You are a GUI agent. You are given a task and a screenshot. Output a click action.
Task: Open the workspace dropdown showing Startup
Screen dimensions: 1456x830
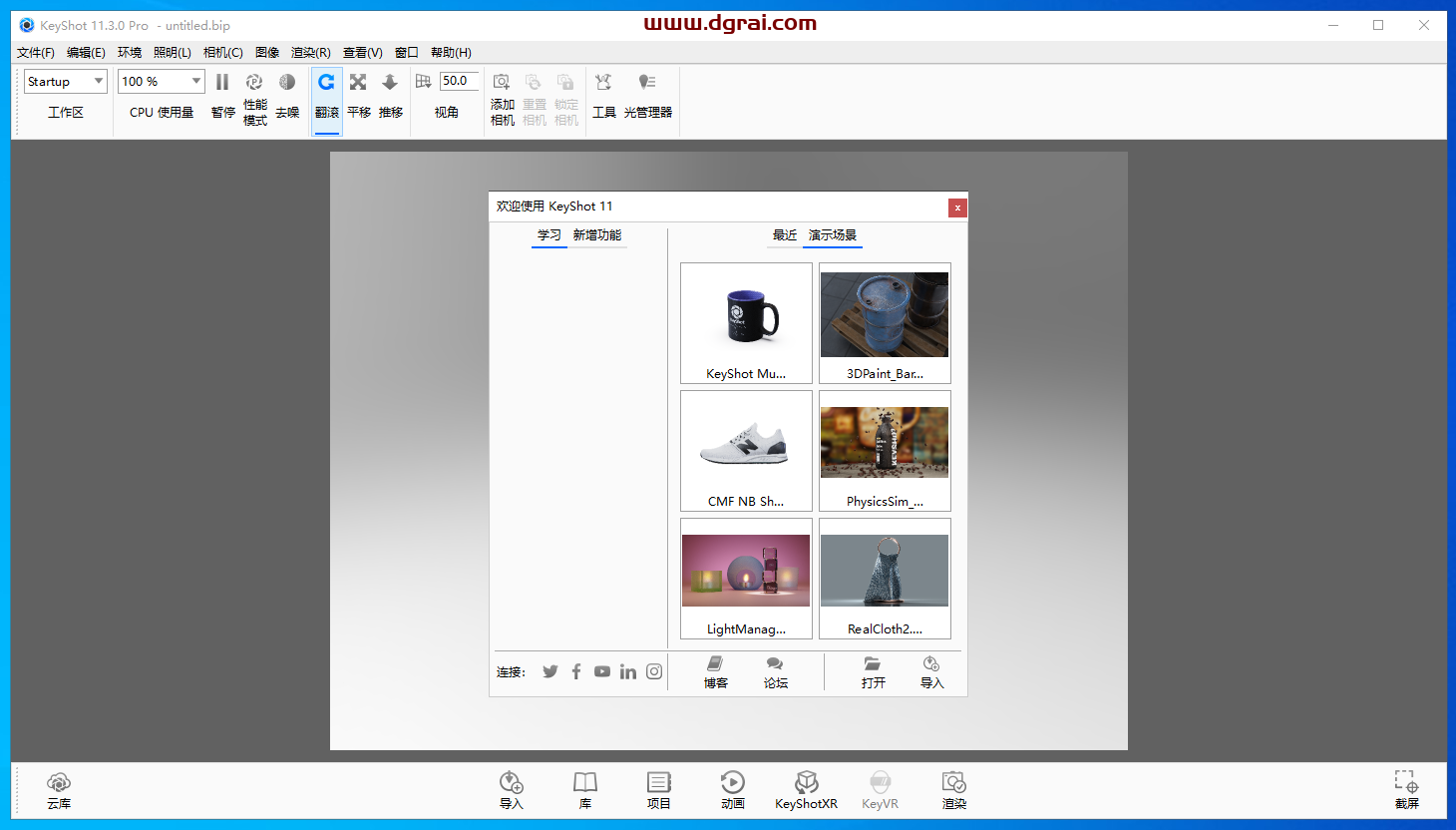(65, 81)
